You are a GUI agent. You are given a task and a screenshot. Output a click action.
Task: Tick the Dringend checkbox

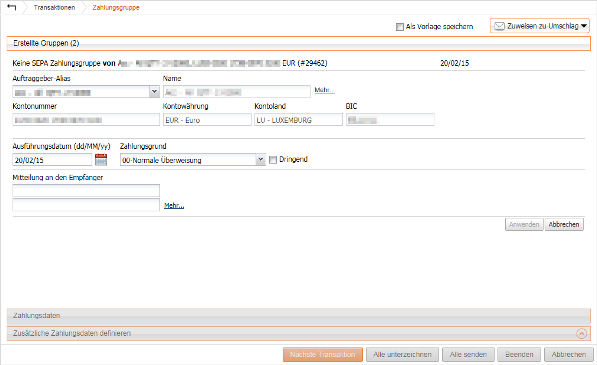pyautogui.click(x=273, y=160)
